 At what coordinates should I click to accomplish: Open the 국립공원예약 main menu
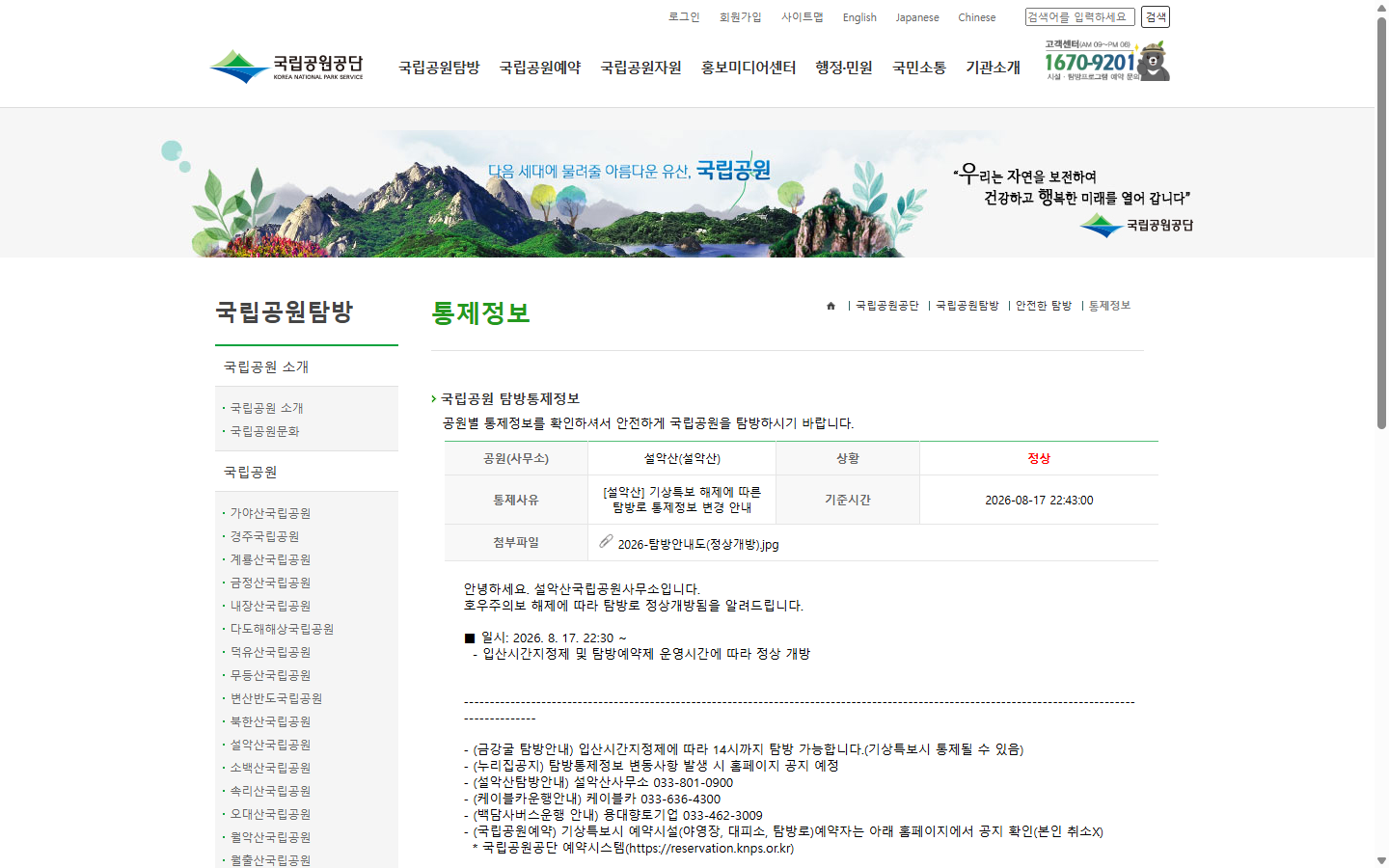coord(540,68)
